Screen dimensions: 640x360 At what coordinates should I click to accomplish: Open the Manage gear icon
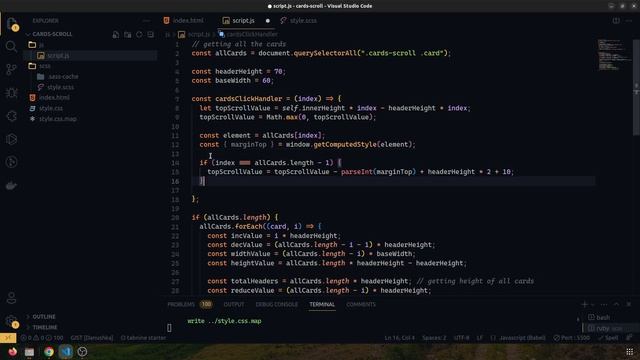pyautogui.click(x=11, y=321)
